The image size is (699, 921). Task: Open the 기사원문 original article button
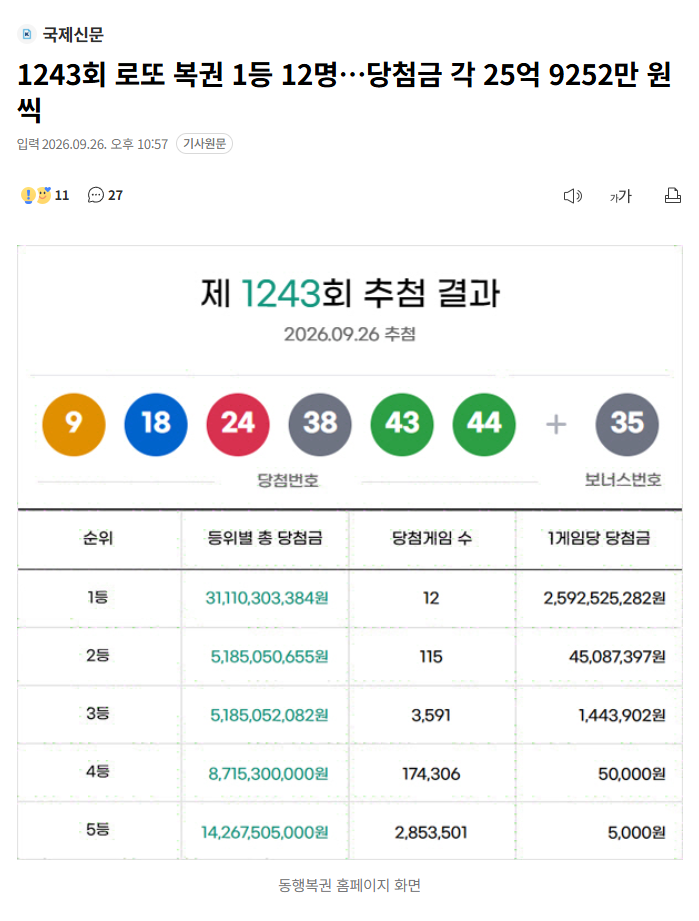(204, 144)
